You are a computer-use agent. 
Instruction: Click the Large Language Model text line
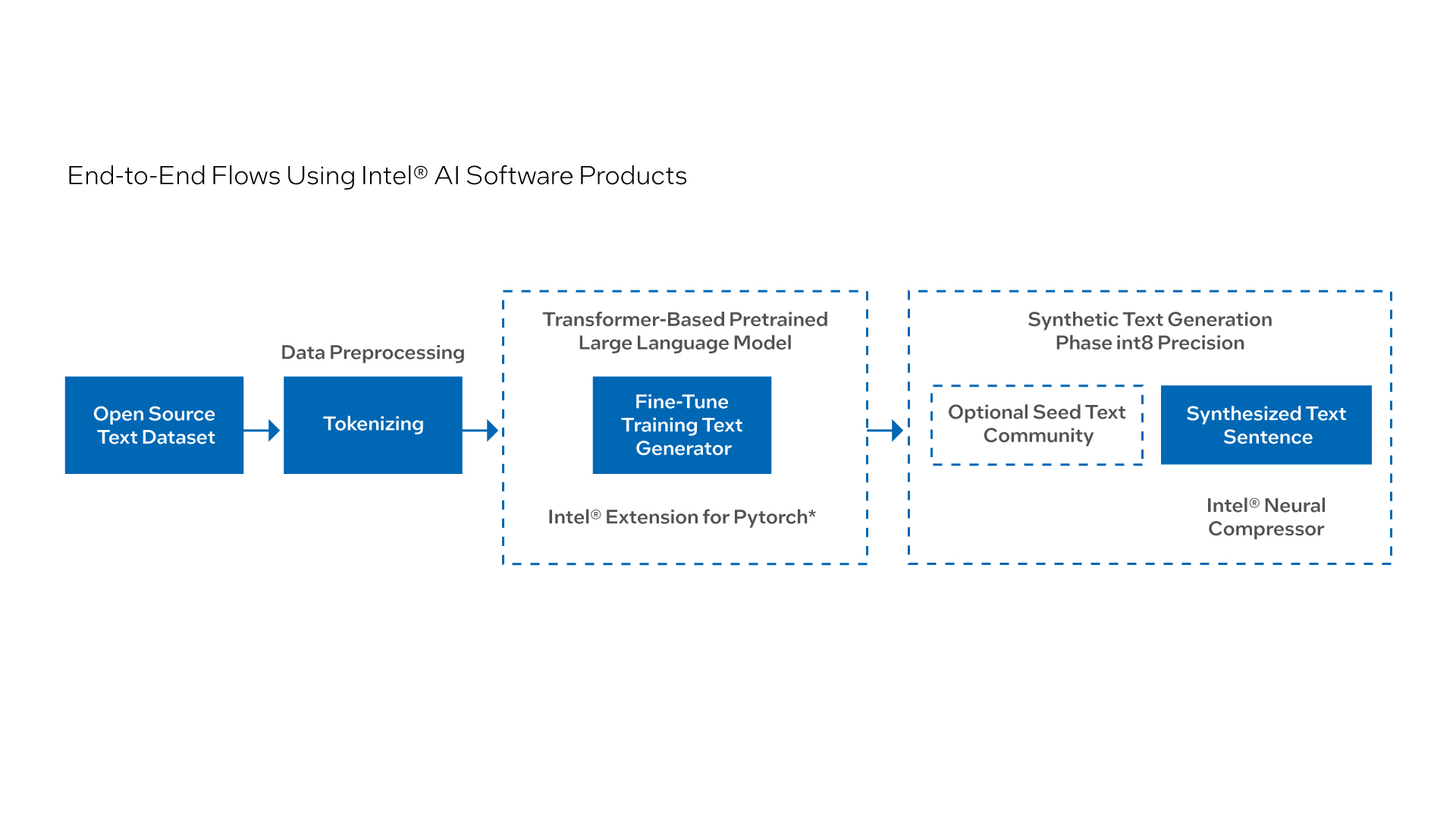tap(685, 343)
